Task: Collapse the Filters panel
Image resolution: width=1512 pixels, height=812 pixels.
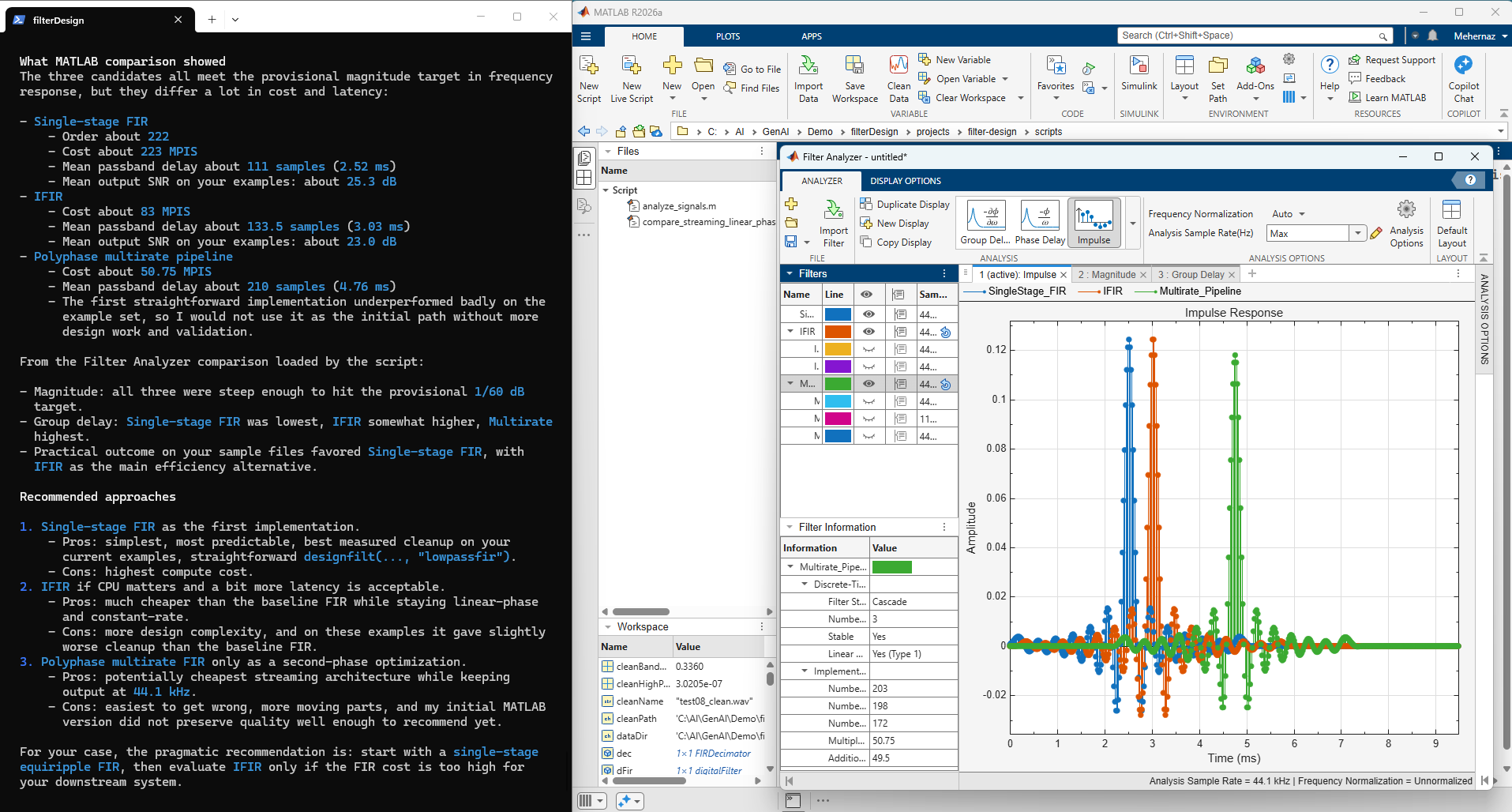Action: point(790,273)
